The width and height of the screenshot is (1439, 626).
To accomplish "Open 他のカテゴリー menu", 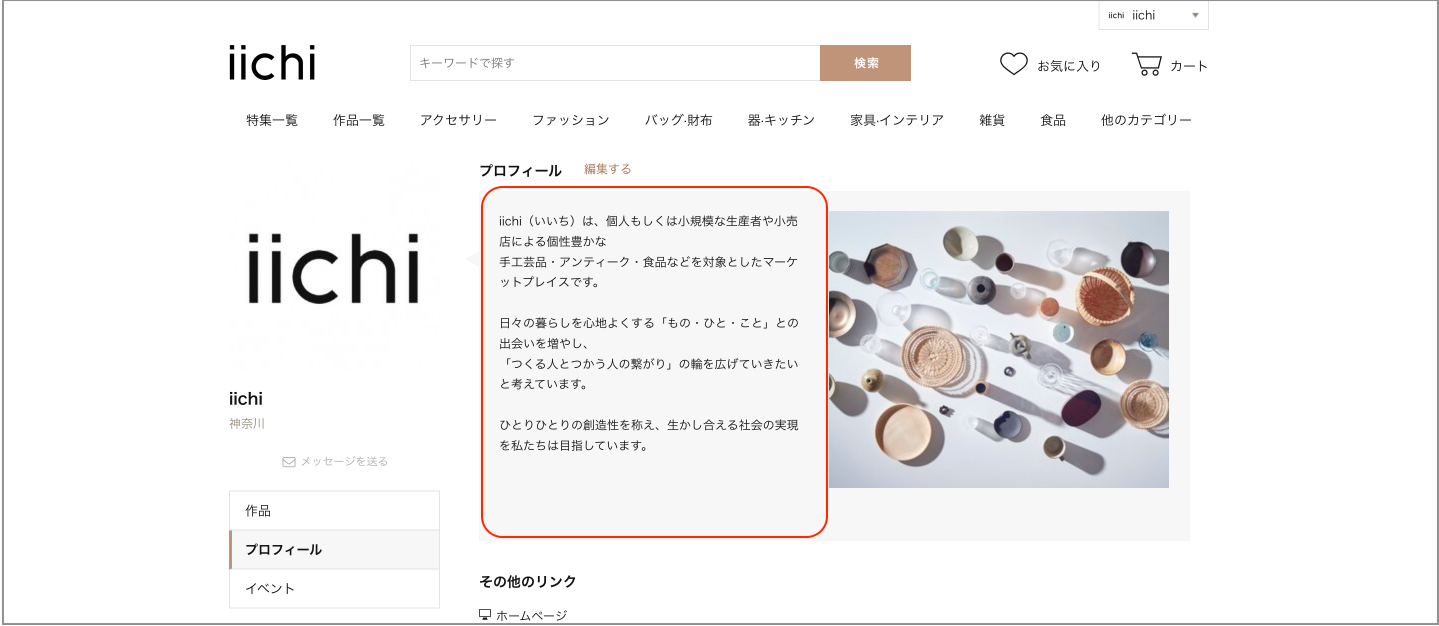I will [1146, 120].
